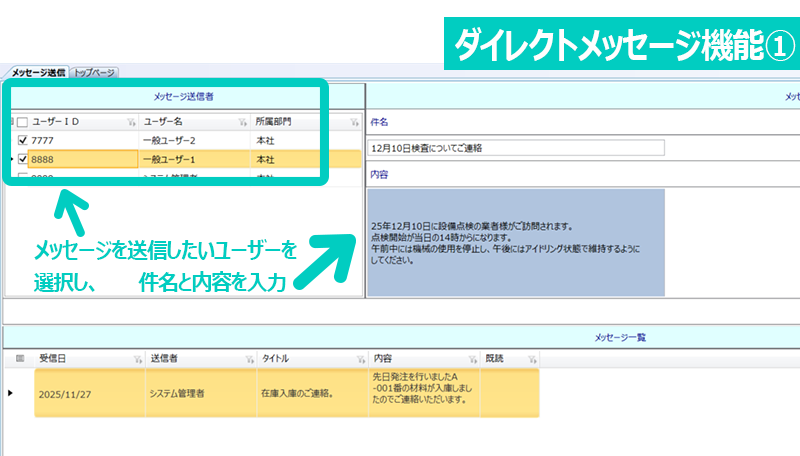Open filter for タイトル column
800x456 pixels.
[x=358, y=359]
